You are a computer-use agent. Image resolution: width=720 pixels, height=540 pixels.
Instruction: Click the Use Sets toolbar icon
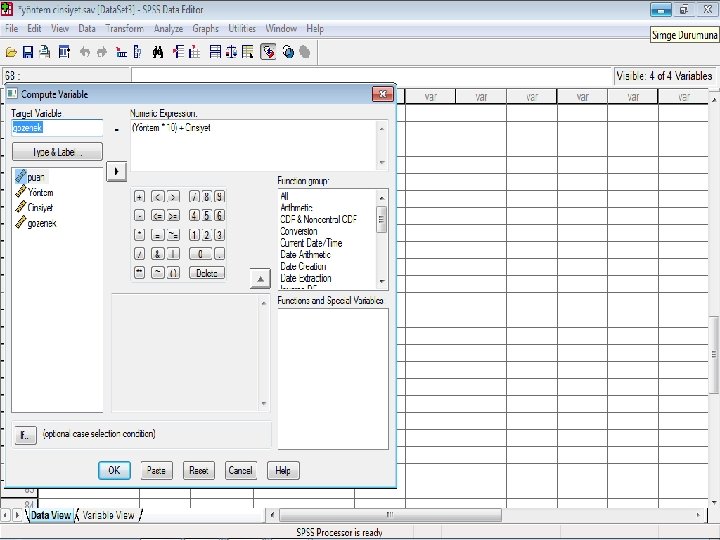(288, 52)
